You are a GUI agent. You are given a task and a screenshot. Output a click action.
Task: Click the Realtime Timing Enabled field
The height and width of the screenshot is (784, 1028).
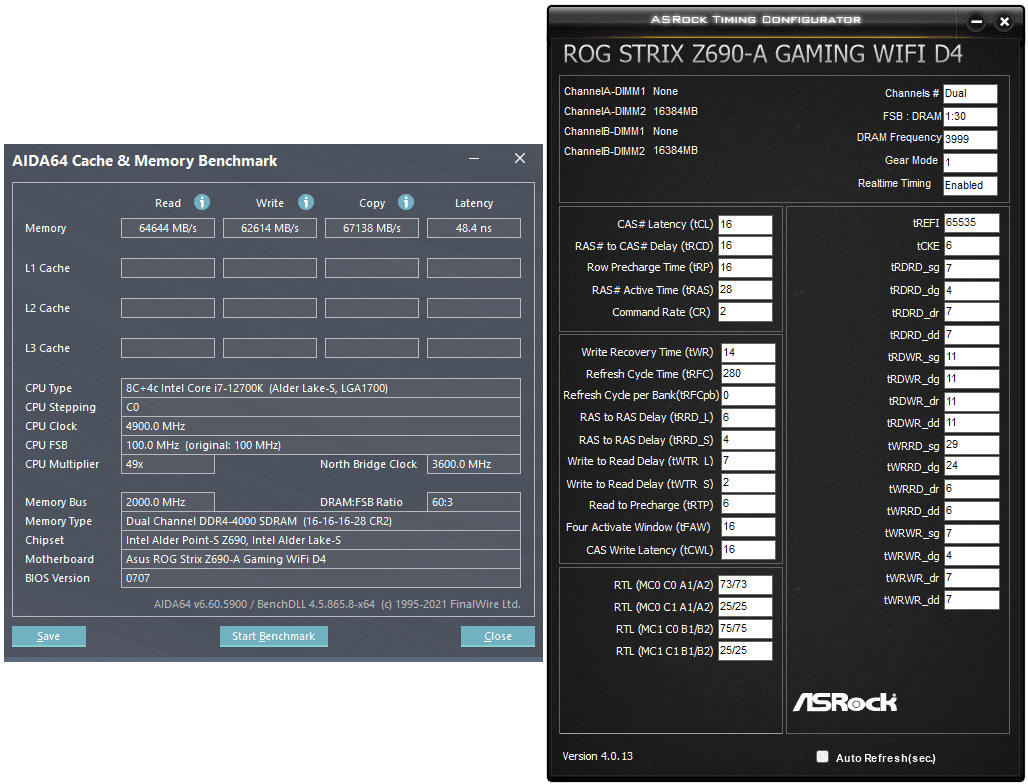970,186
